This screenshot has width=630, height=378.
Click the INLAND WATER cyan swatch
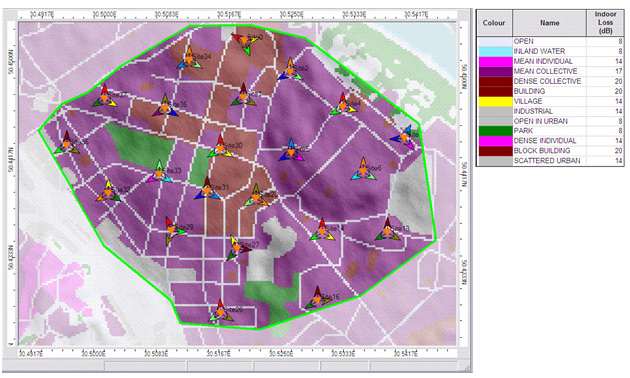[495, 51]
